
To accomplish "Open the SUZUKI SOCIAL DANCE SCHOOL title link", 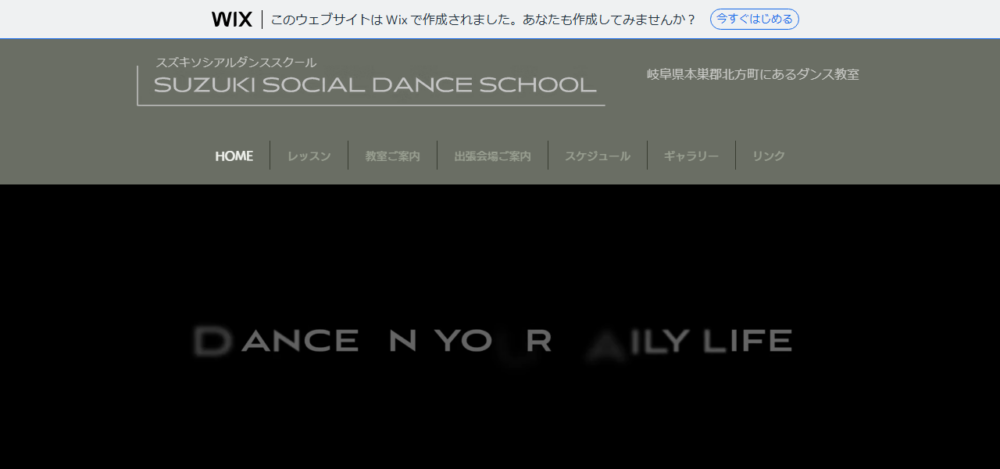I will 375,85.
